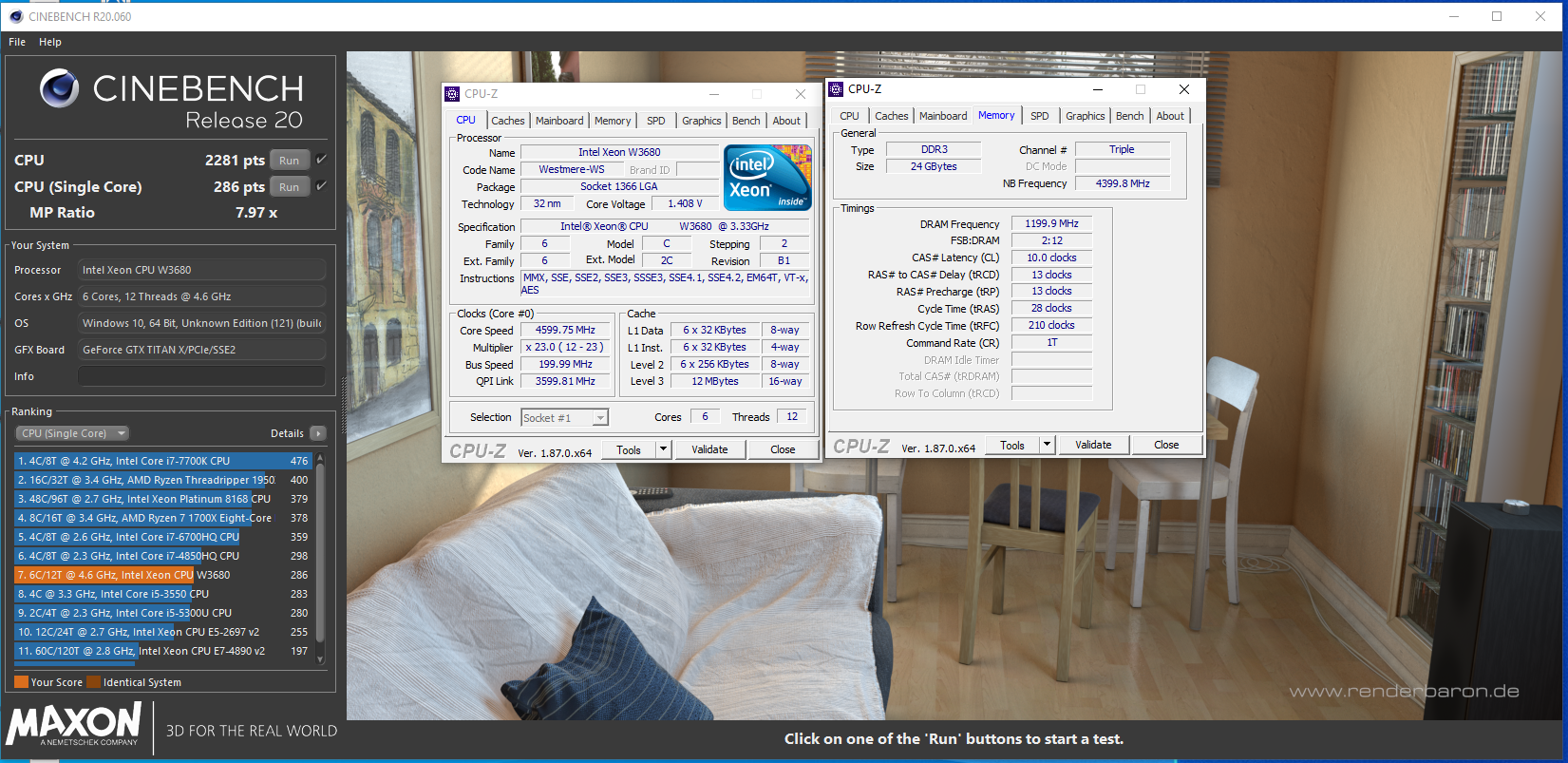Switch to About tab in right CPU-Z window
Screen dimensions: 1568x763
pyautogui.click(x=1170, y=116)
